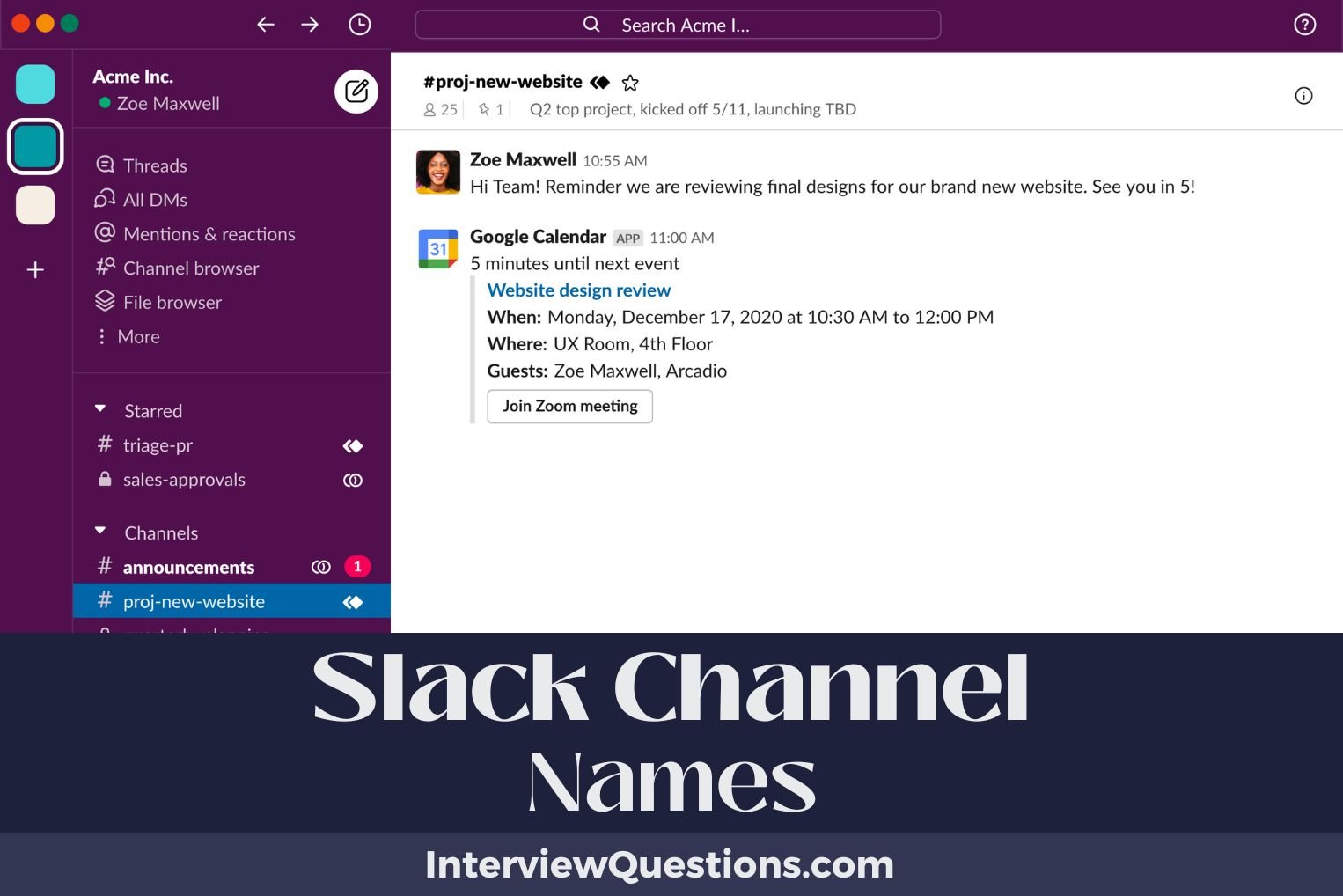Viewport: 1343px width, 896px height.
Task: Click shared-channel icon next to triage-pr
Action: coord(353,446)
